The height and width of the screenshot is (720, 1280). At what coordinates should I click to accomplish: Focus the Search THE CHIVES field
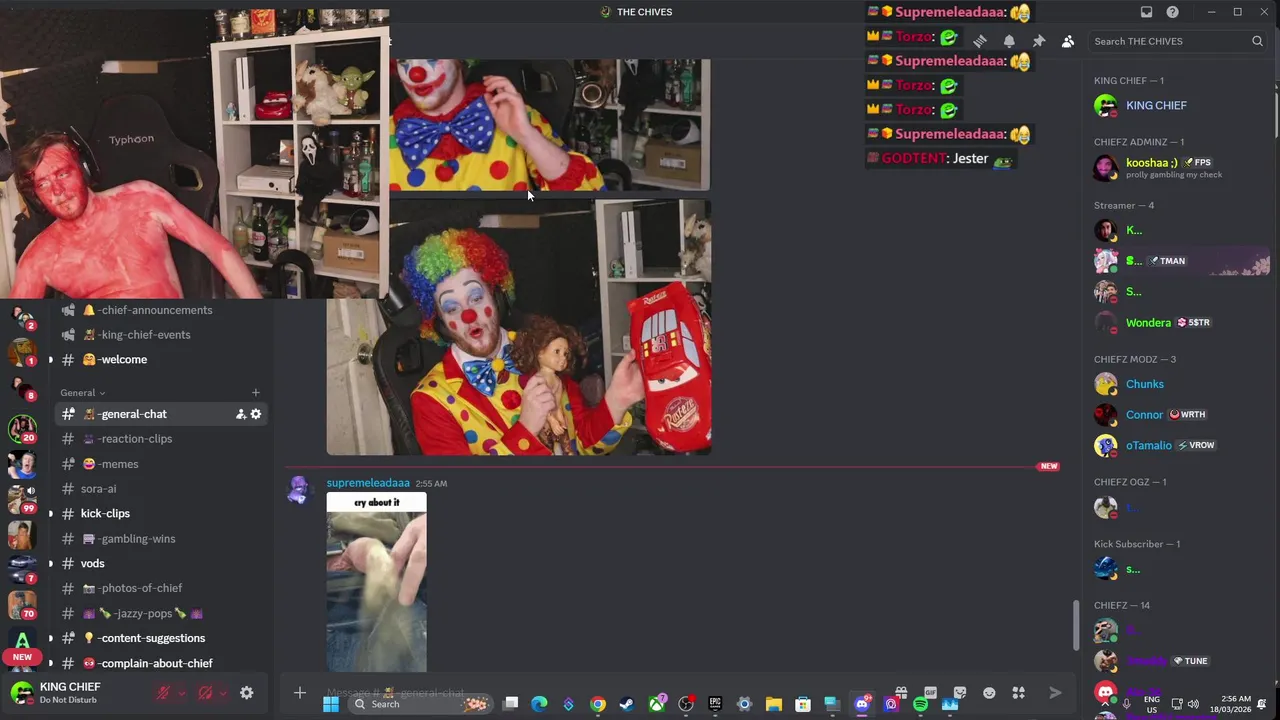coord(1178,41)
